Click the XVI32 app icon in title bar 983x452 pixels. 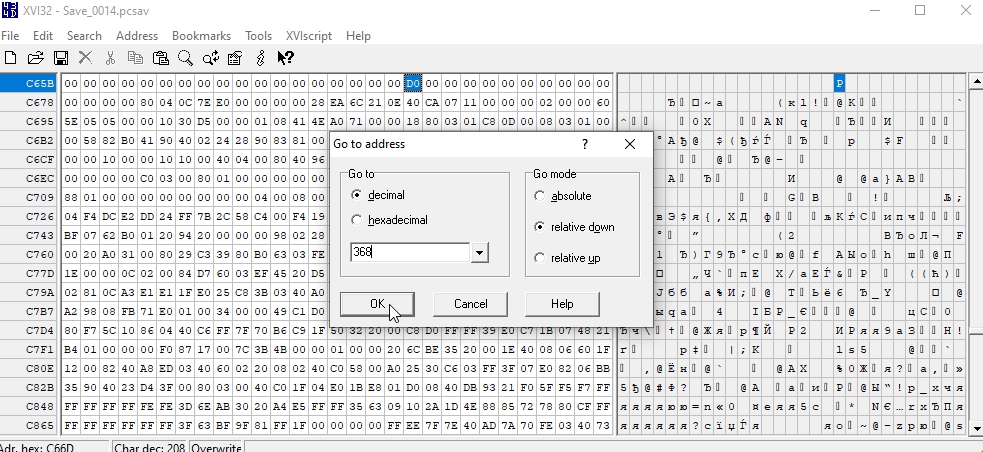(9, 10)
